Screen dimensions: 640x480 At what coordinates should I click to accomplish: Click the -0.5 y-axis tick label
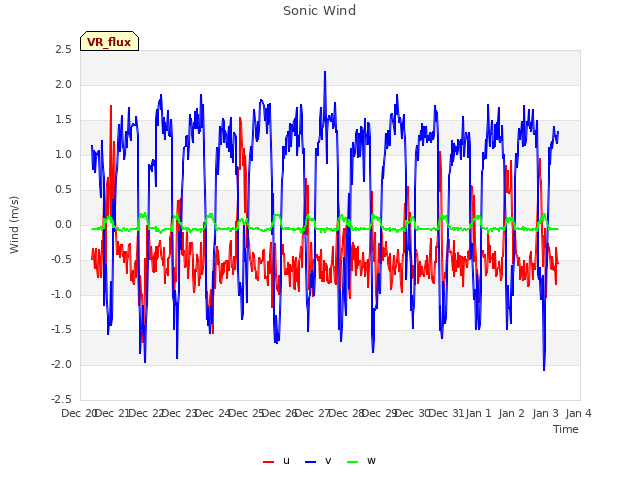tap(61, 260)
